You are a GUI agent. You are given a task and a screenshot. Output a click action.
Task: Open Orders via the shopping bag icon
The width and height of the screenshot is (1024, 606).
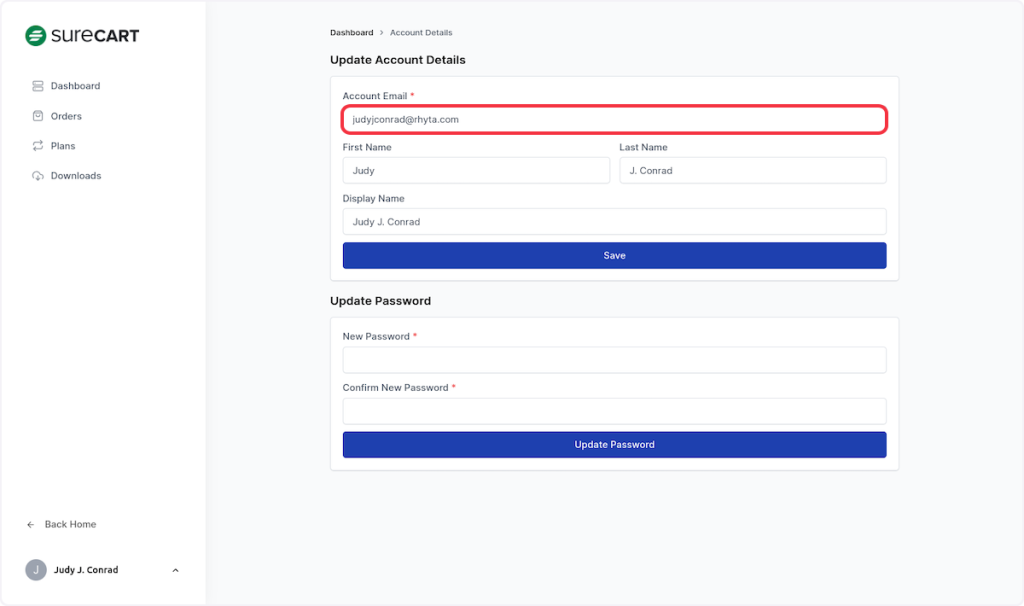(38, 116)
